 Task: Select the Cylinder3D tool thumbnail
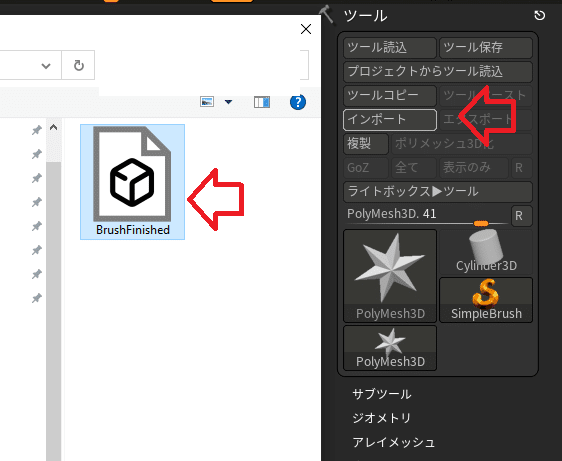click(x=486, y=252)
